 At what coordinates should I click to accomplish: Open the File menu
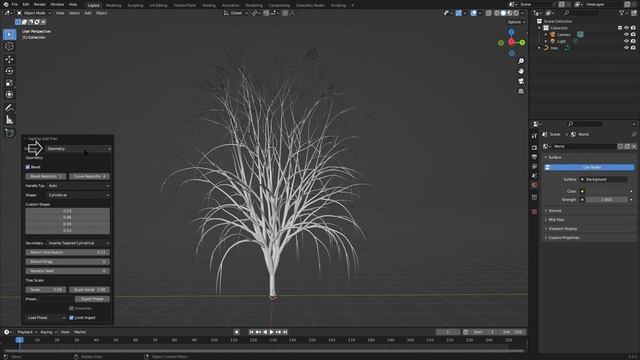pyautogui.click(x=15, y=4)
